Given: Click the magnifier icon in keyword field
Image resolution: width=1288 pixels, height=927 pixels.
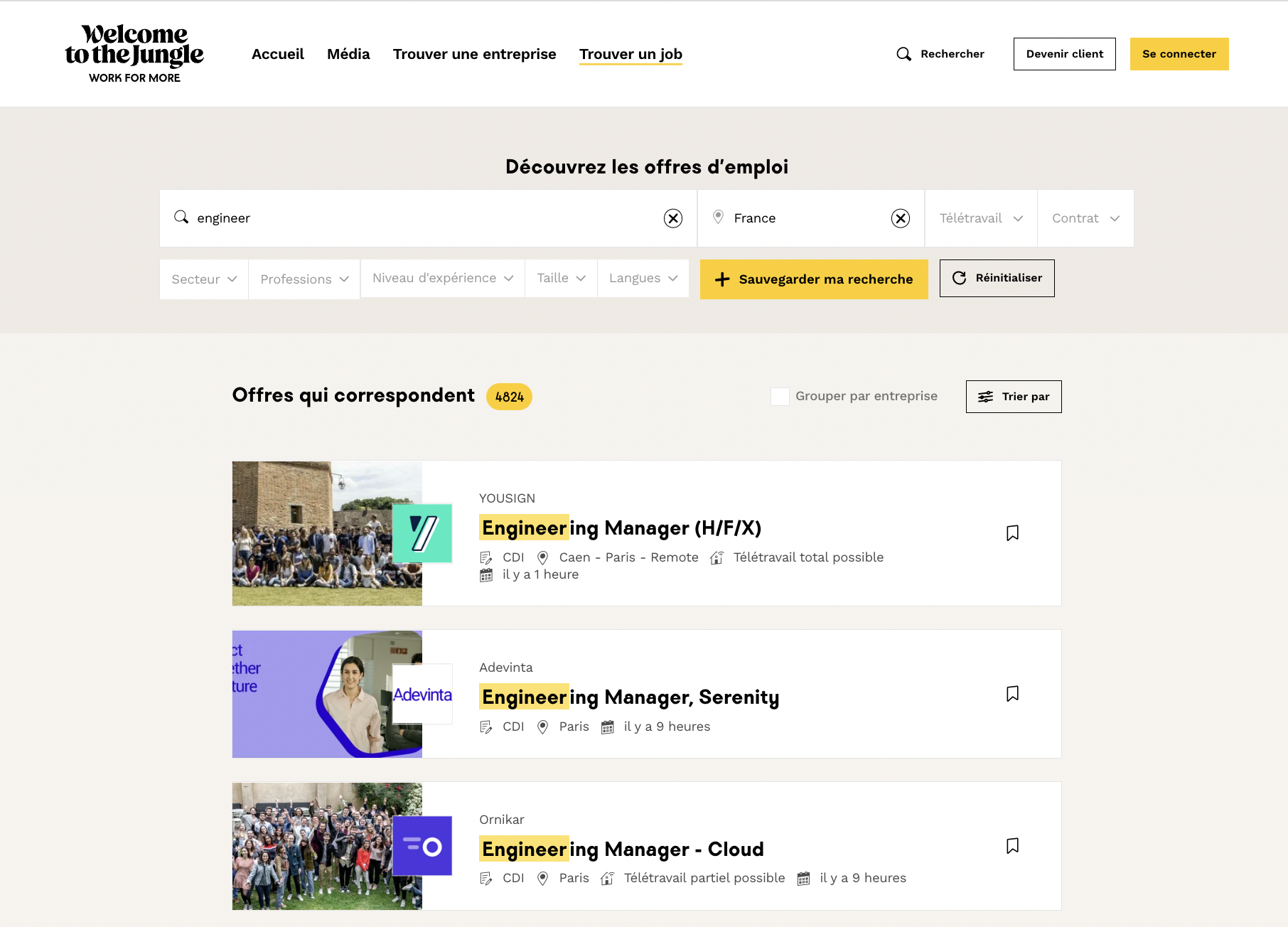Looking at the screenshot, I should 181,217.
